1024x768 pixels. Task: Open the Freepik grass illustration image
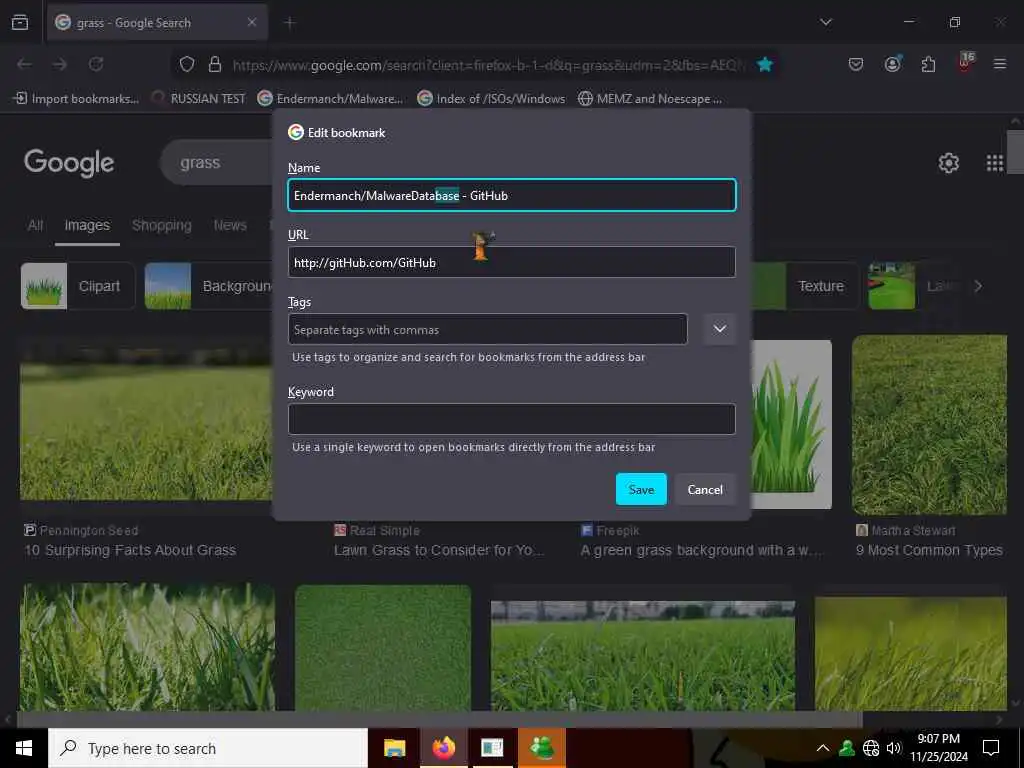click(x=792, y=424)
